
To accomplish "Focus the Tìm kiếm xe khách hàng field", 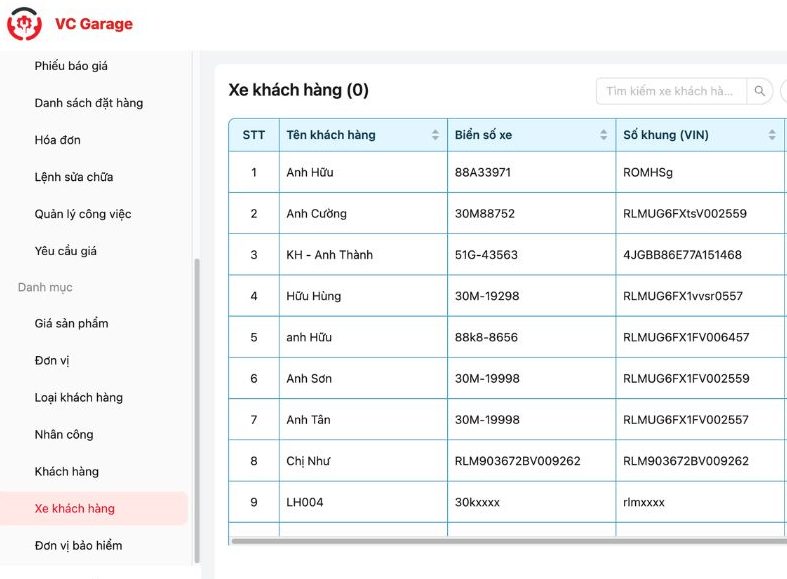I will pos(671,91).
